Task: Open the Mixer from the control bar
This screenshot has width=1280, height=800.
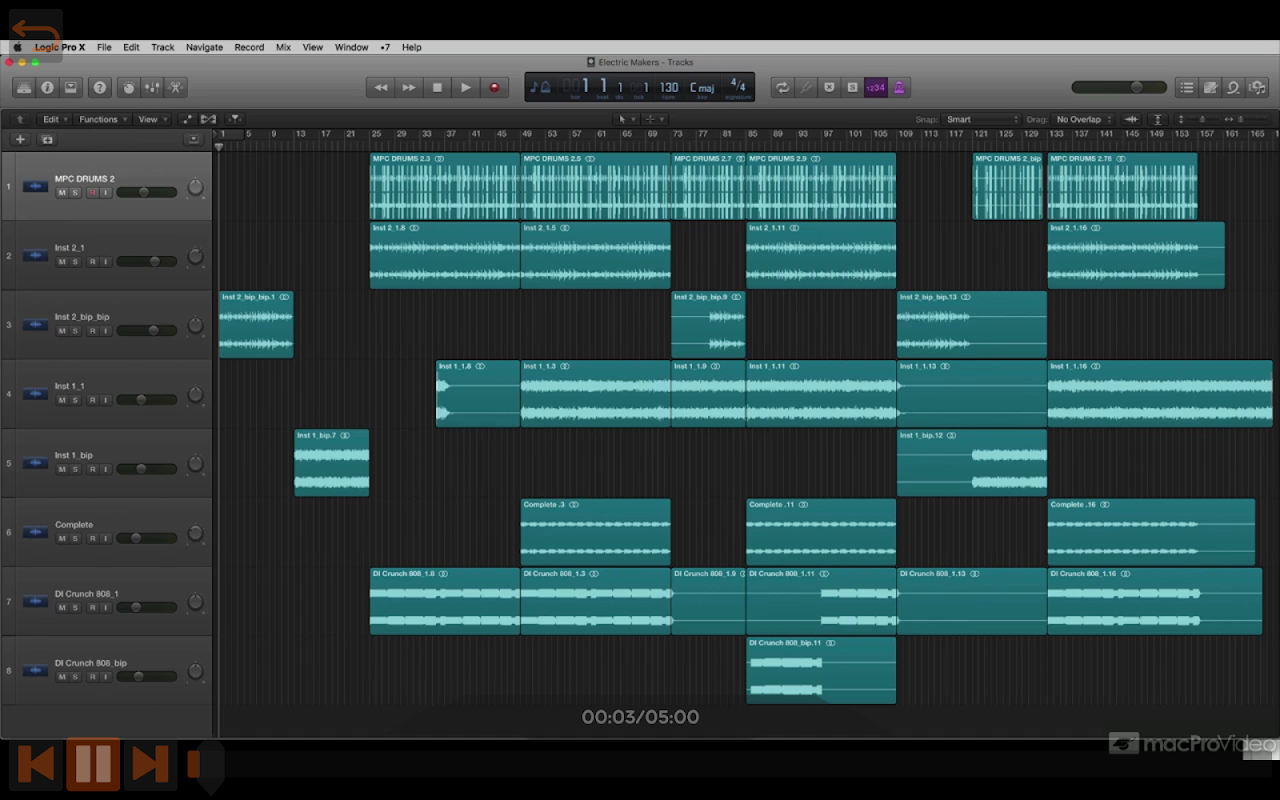Action: click(x=152, y=88)
